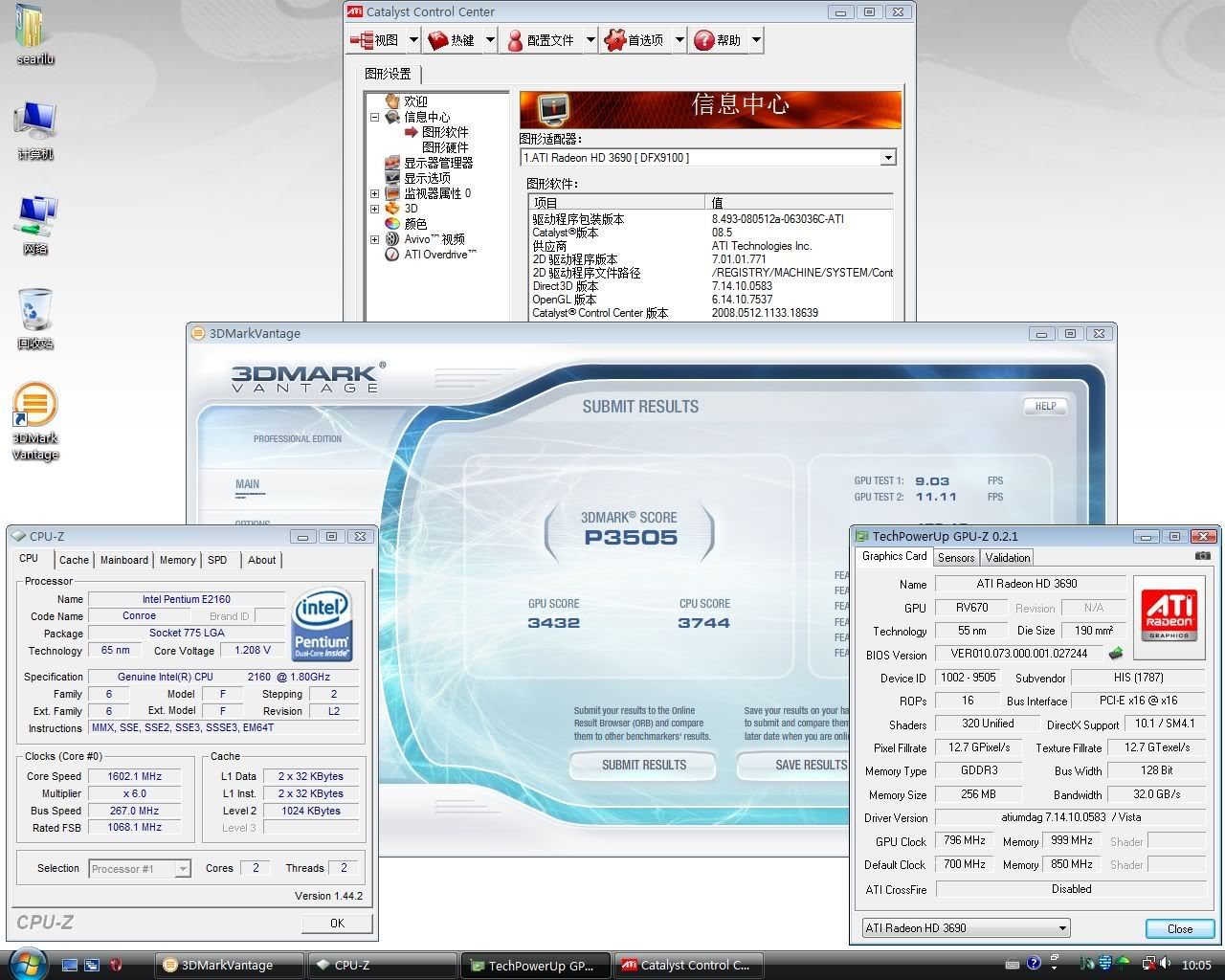Expand the 监视器属性 0 tree node
The width and height of the screenshot is (1225, 980).
point(375,193)
